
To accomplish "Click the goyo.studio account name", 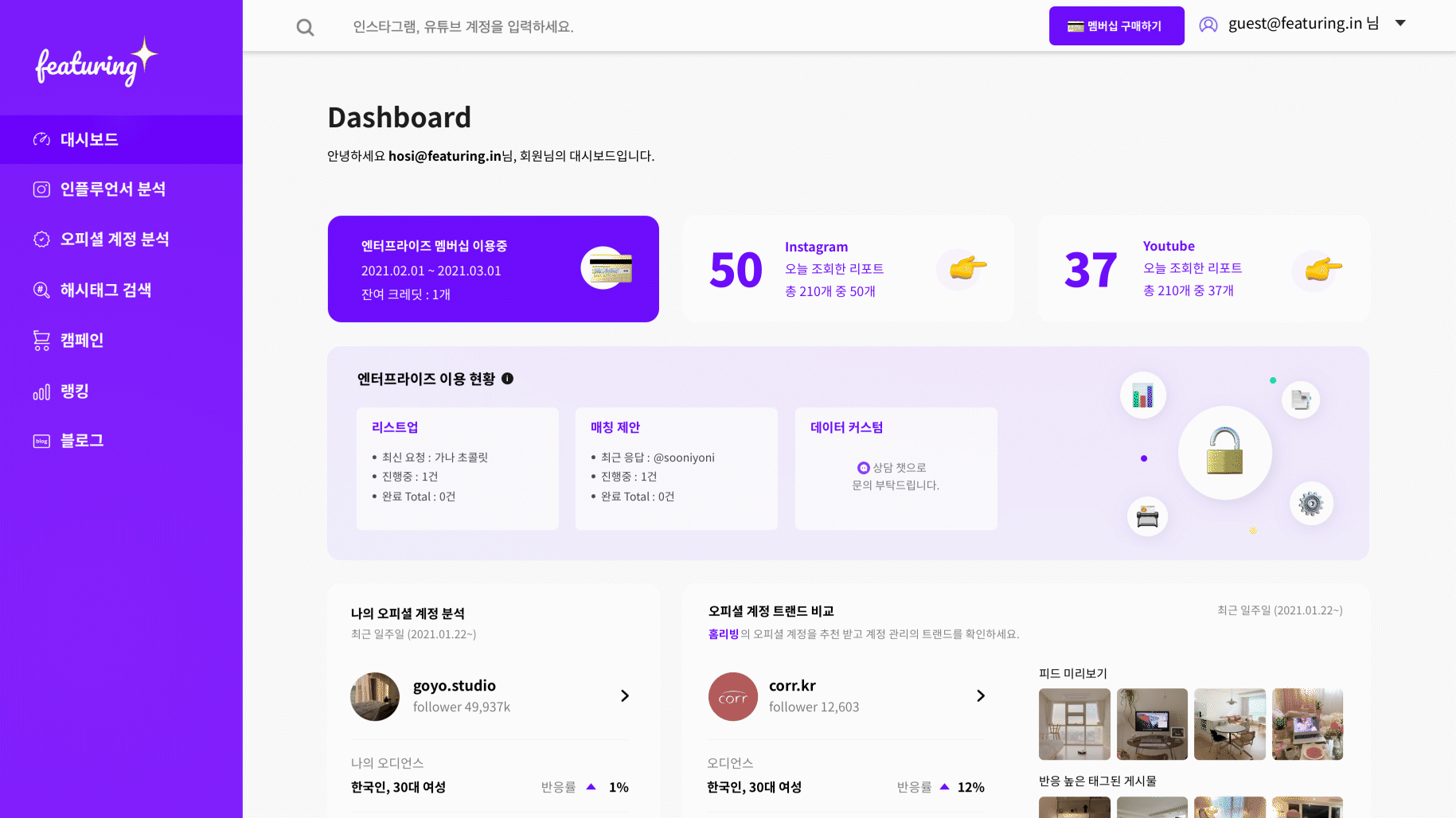I will tap(455, 686).
